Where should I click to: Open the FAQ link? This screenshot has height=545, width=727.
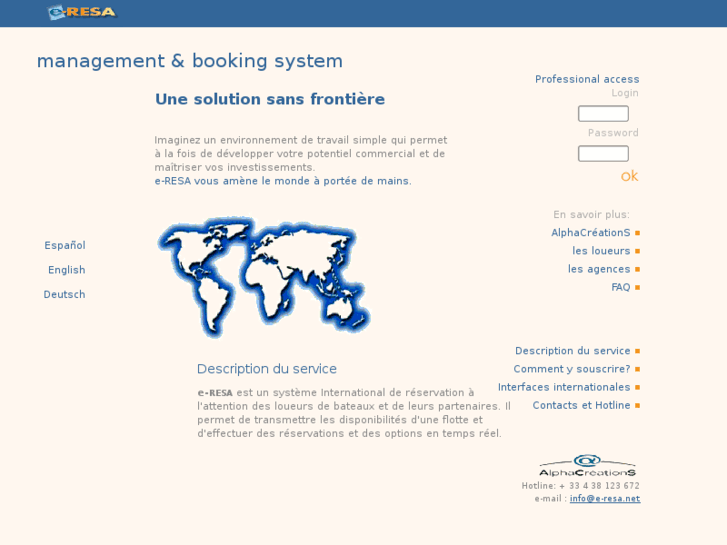pos(621,287)
